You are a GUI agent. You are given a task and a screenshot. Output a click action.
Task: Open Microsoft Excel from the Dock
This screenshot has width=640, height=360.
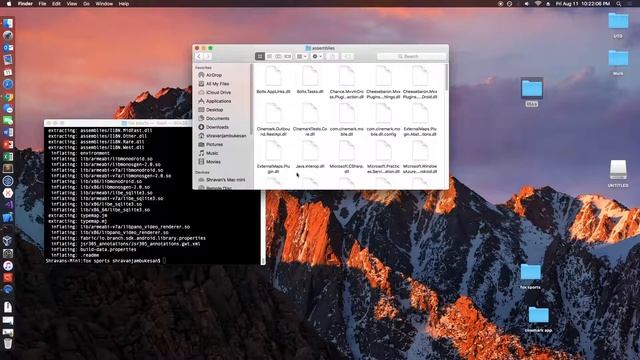pos(8,157)
